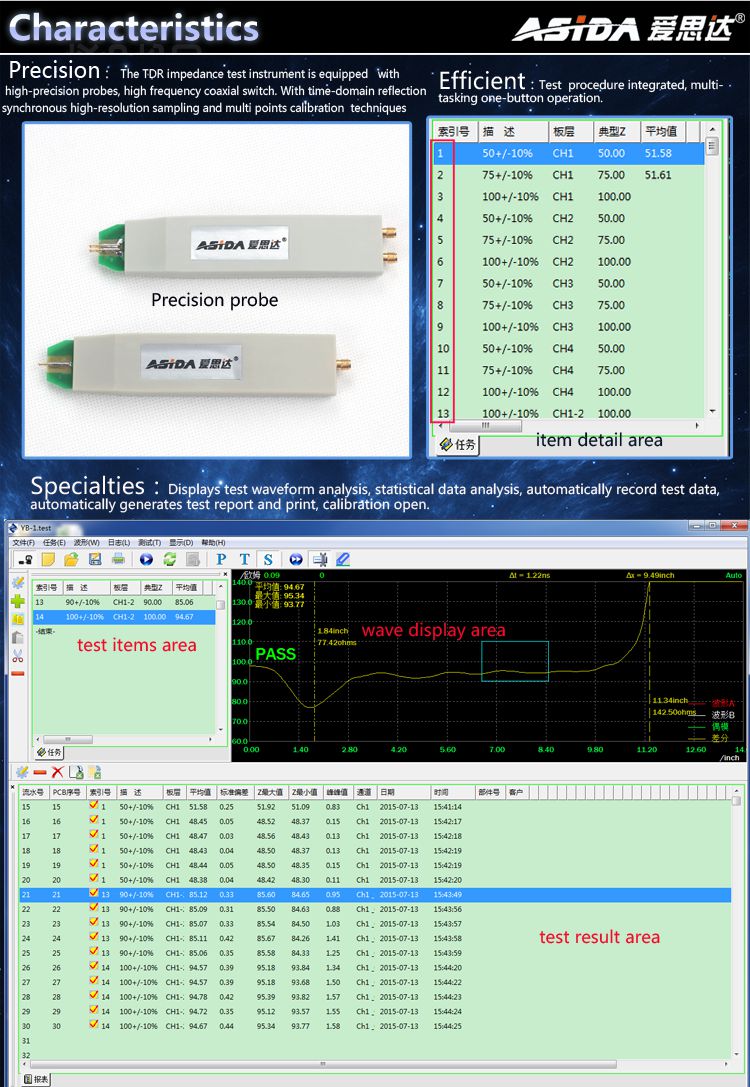Viewport: 750px width, 1087px height.
Task: Click horizontal scrollbar thumb under results table
Action: point(322,1064)
